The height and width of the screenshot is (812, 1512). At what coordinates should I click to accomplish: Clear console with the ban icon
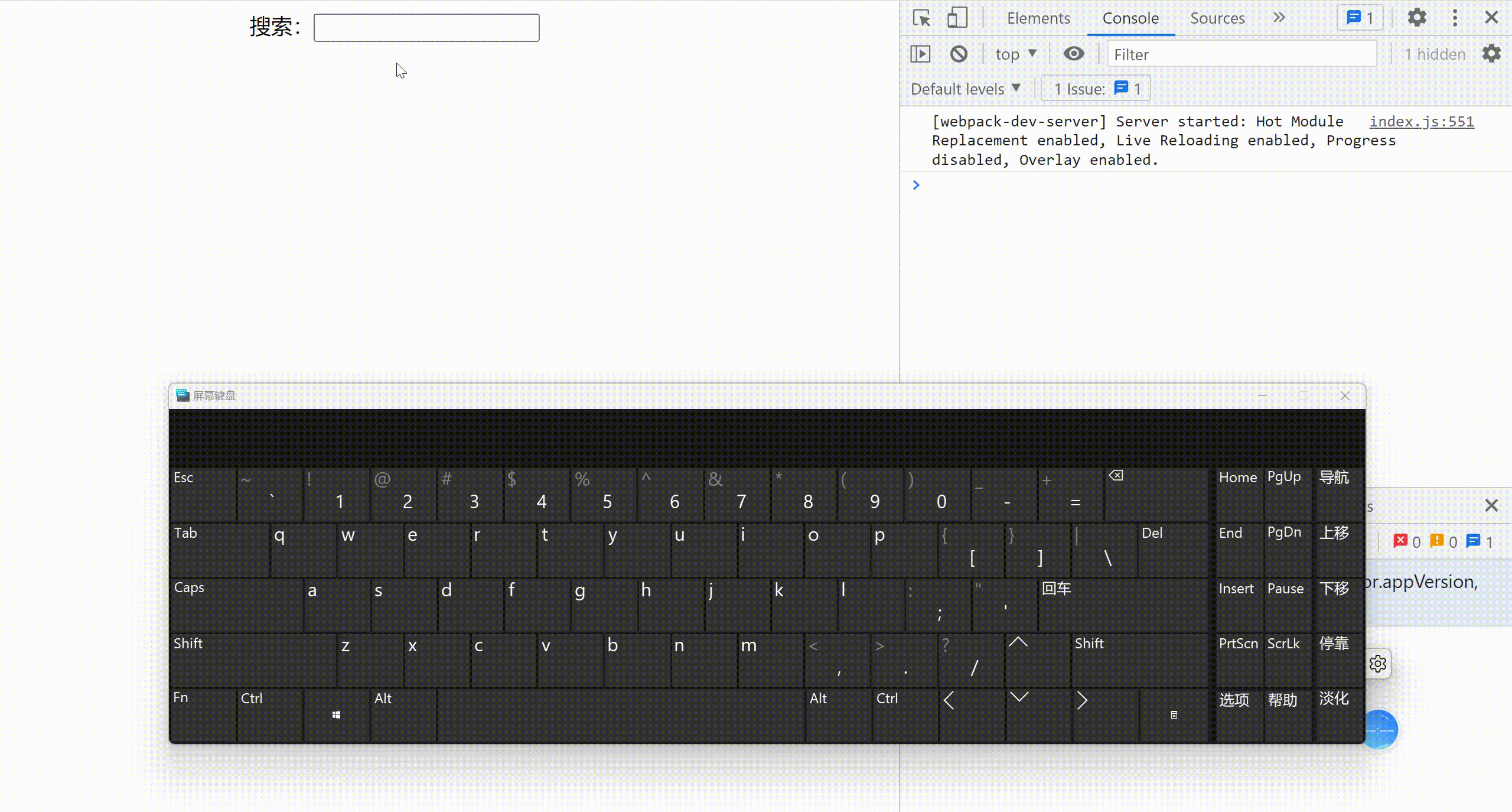(x=959, y=54)
